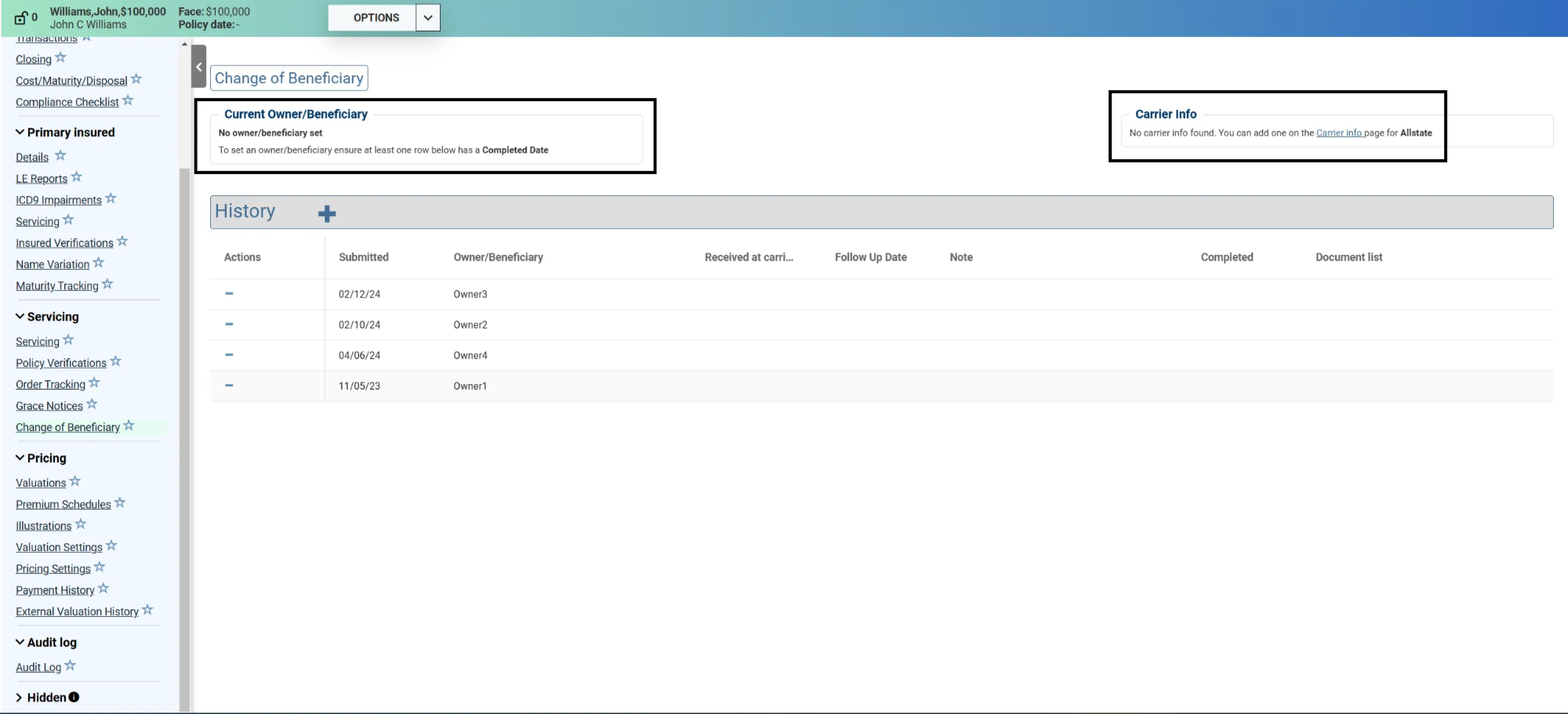1568x714 pixels.
Task: Go to Premium Schedules in the sidebar
Action: pos(64,504)
